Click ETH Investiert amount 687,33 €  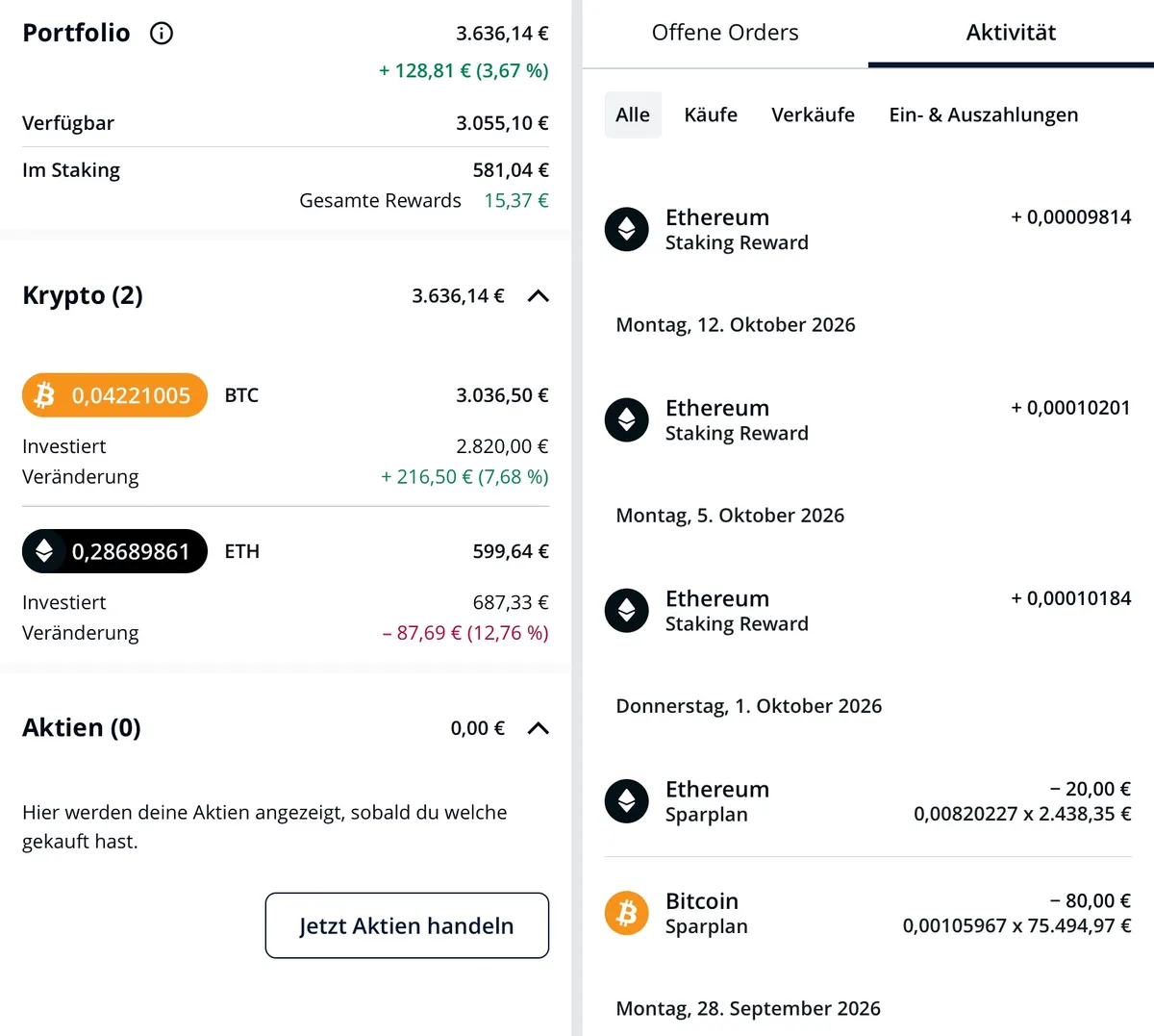click(x=511, y=602)
